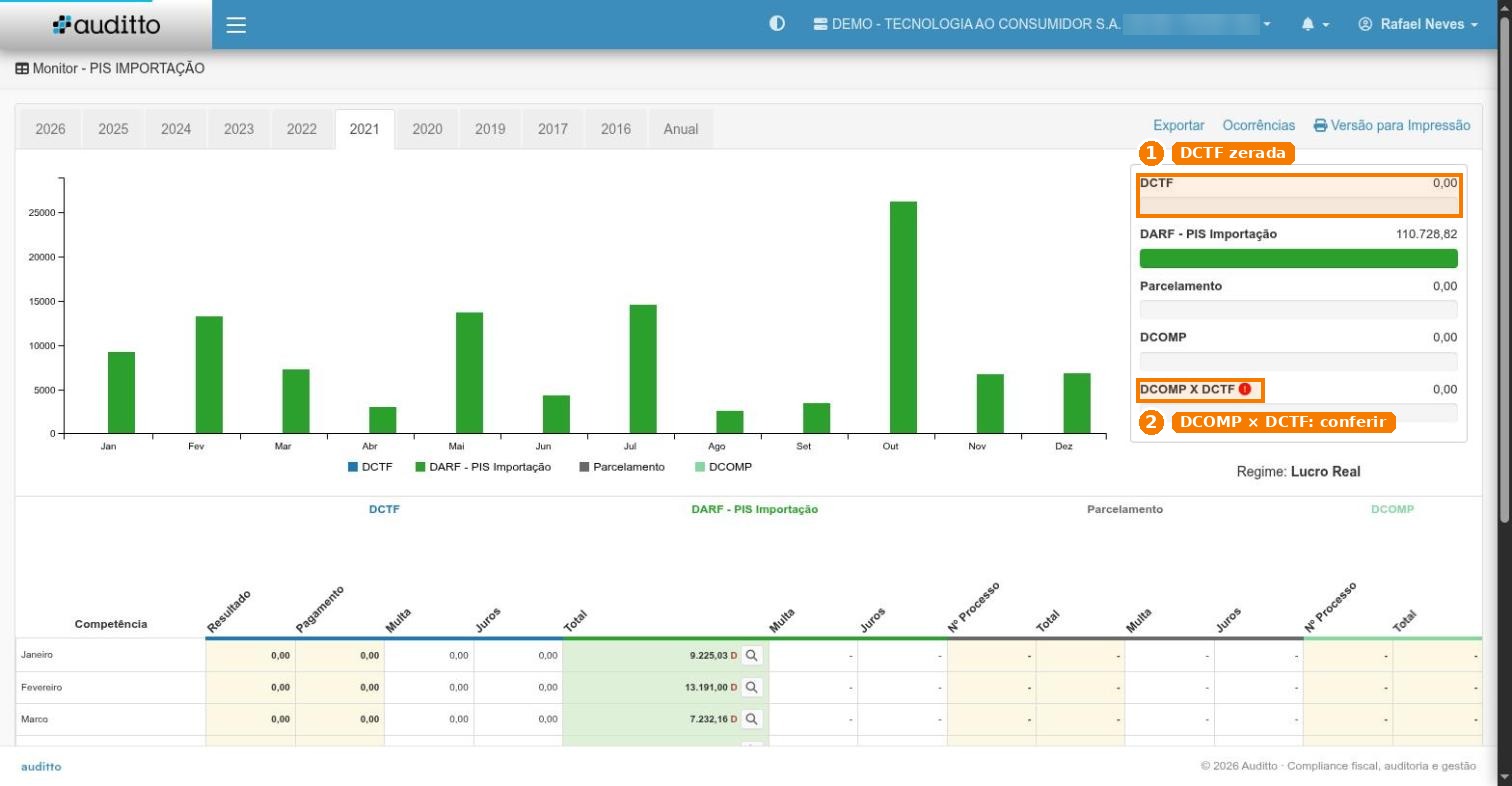Click the Fevereiro competência row label

[42, 688]
